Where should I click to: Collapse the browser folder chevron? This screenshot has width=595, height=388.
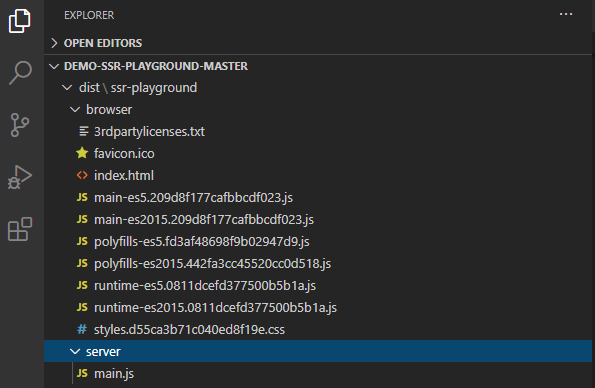click(75, 110)
